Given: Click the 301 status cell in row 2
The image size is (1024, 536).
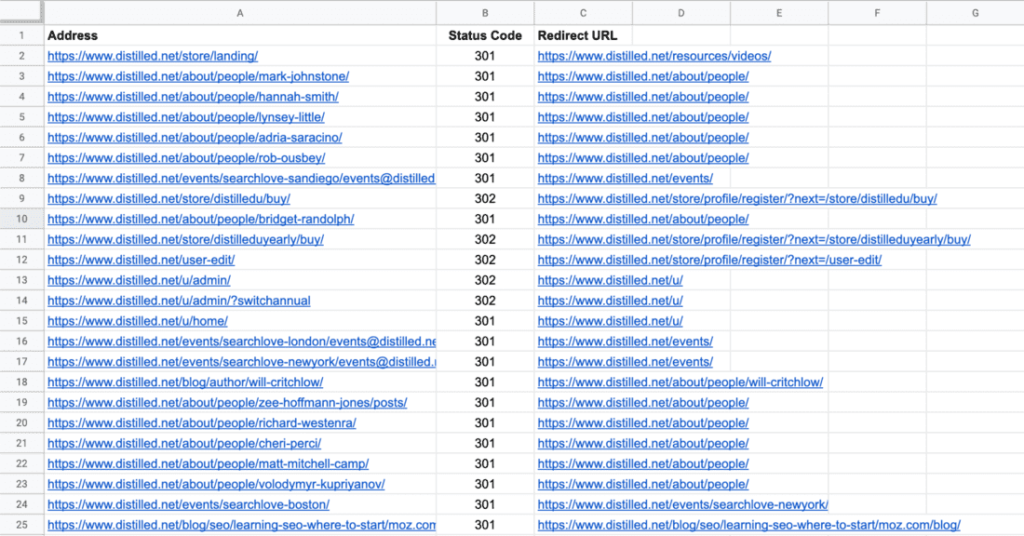Looking at the screenshot, I should [485, 56].
